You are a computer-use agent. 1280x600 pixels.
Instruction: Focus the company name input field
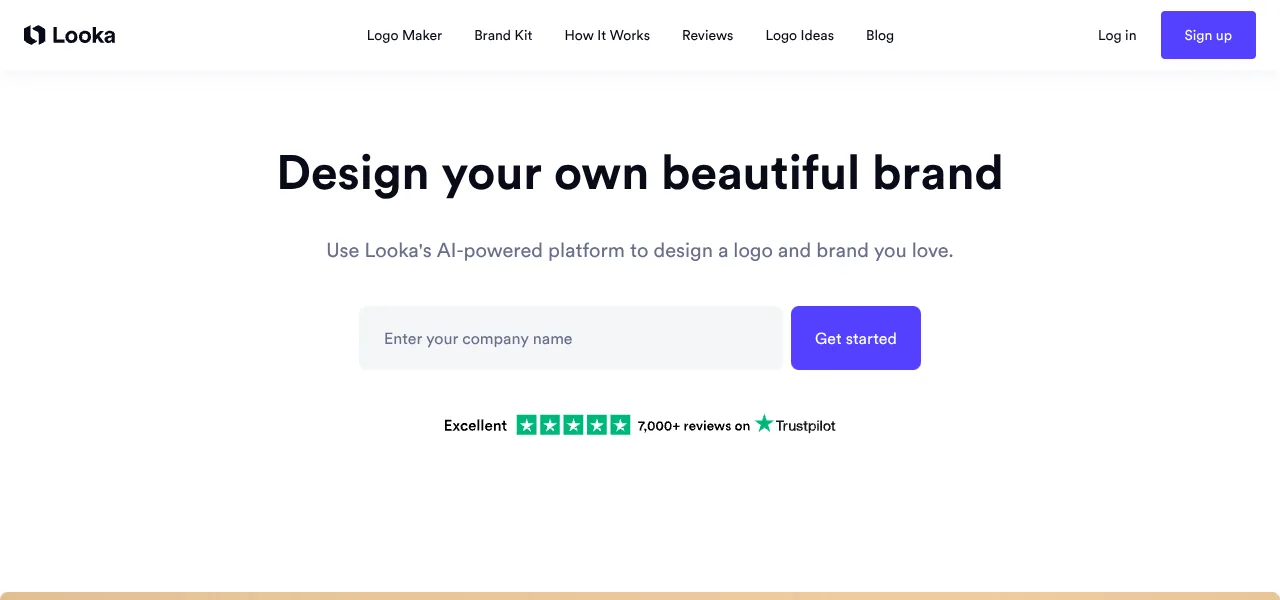click(x=571, y=338)
